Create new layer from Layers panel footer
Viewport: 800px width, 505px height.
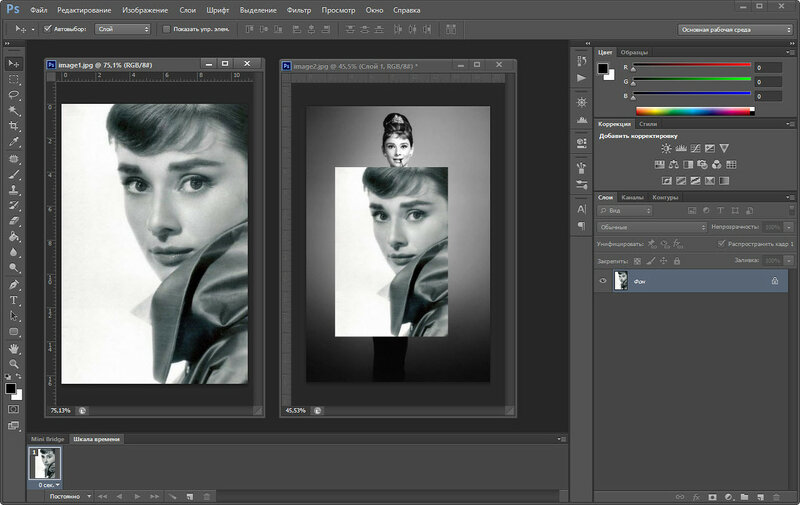click(x=760, y=497)
